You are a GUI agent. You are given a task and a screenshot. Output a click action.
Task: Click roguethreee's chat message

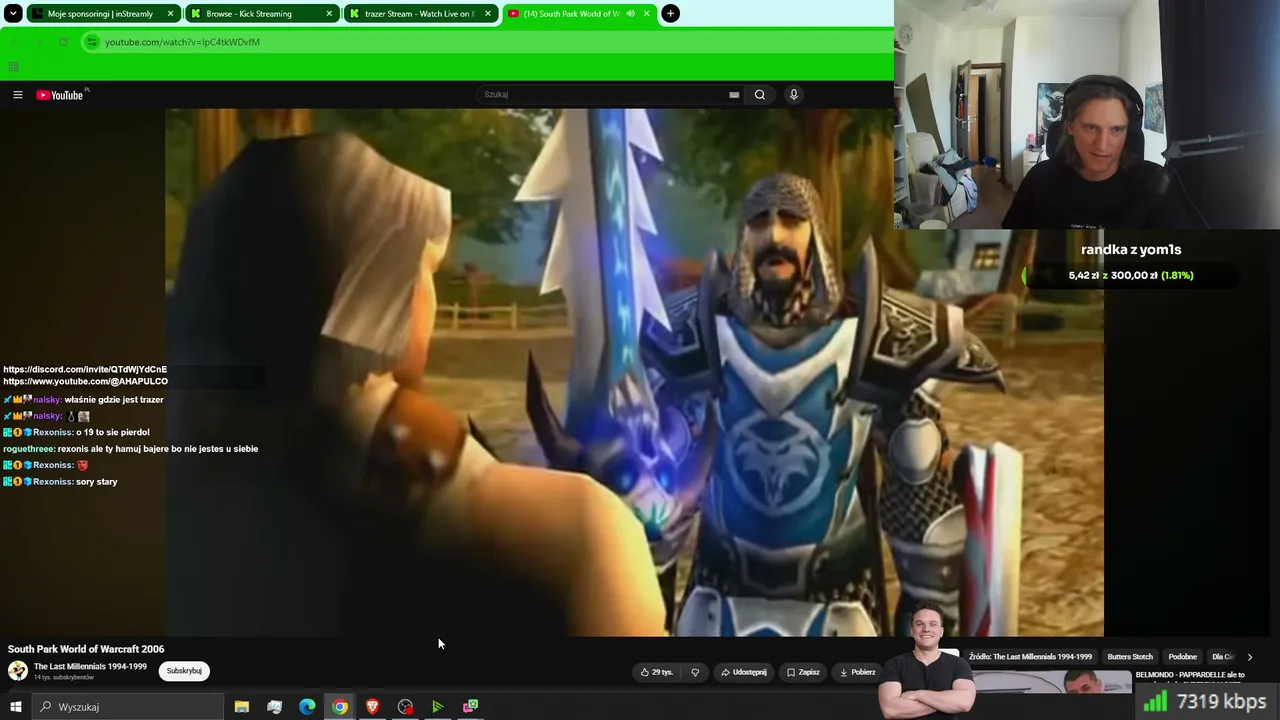coord(130,449)
